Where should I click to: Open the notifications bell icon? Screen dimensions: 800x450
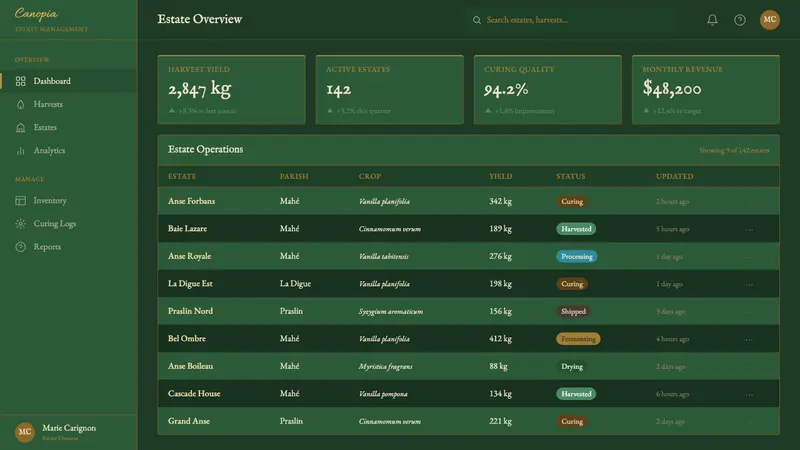click(712, 20)
